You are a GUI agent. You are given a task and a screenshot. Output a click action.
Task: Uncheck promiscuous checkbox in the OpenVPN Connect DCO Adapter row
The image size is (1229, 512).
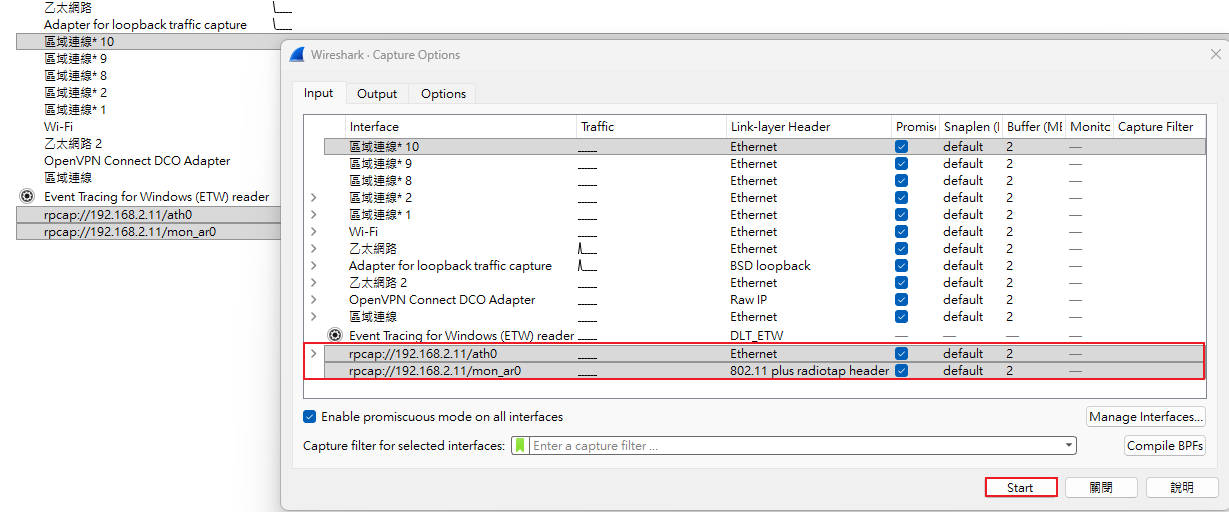coord(902,300)
